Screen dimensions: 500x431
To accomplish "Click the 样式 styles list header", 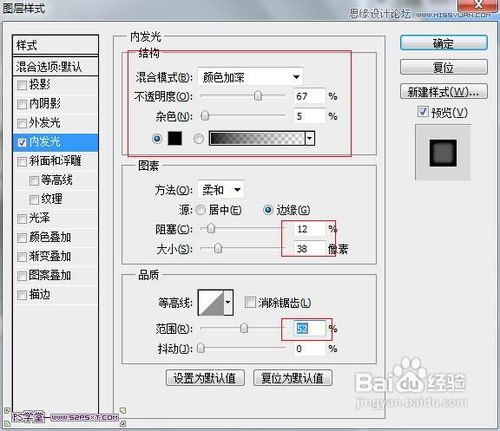I will pyautogui.click(x=55, y=45).
